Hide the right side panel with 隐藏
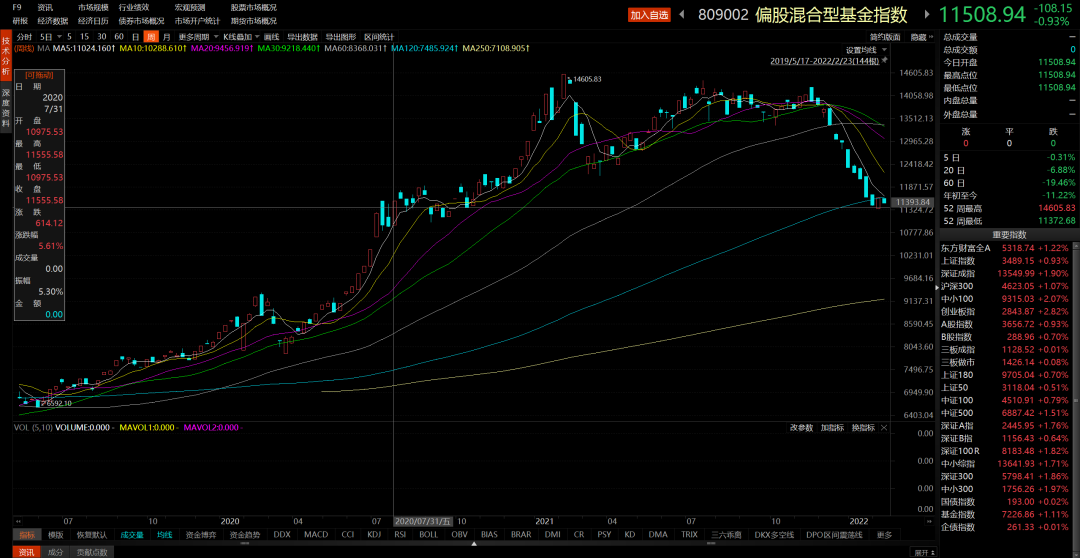 (921, 37)
